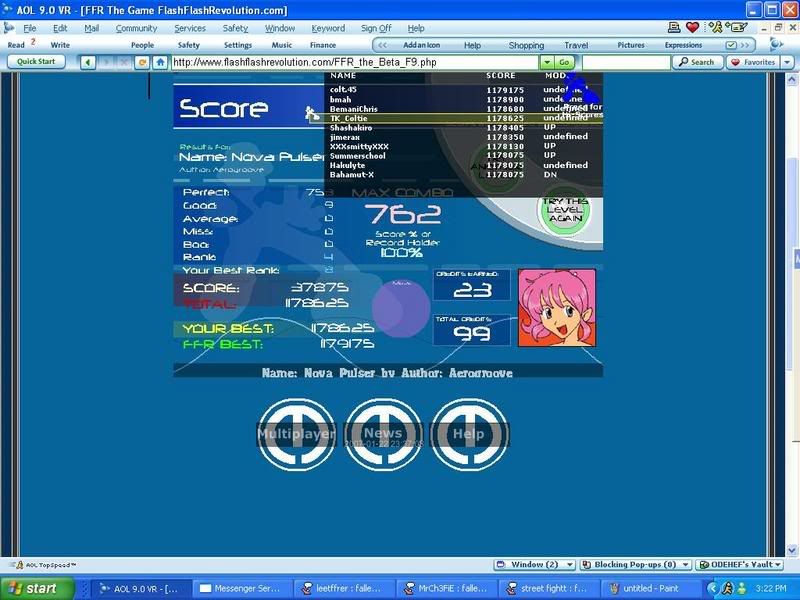
Task: Go back with the browser back arrow
Action: pyautogui.click(x=88, y=62)
